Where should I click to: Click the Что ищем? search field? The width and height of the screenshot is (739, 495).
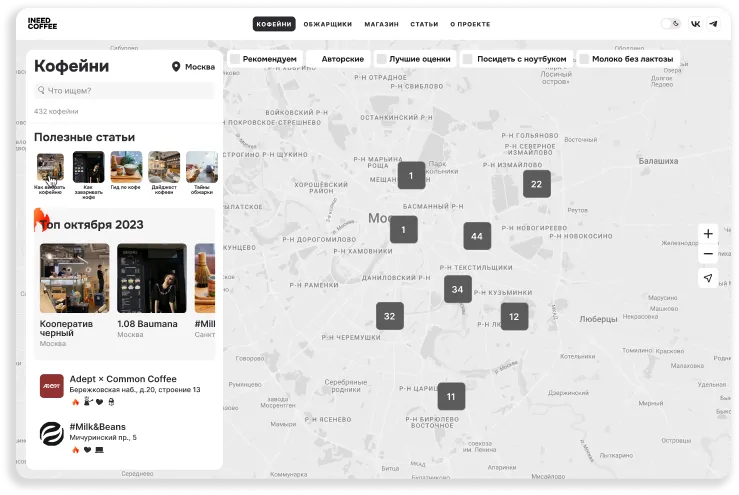[x=125, y=91]
